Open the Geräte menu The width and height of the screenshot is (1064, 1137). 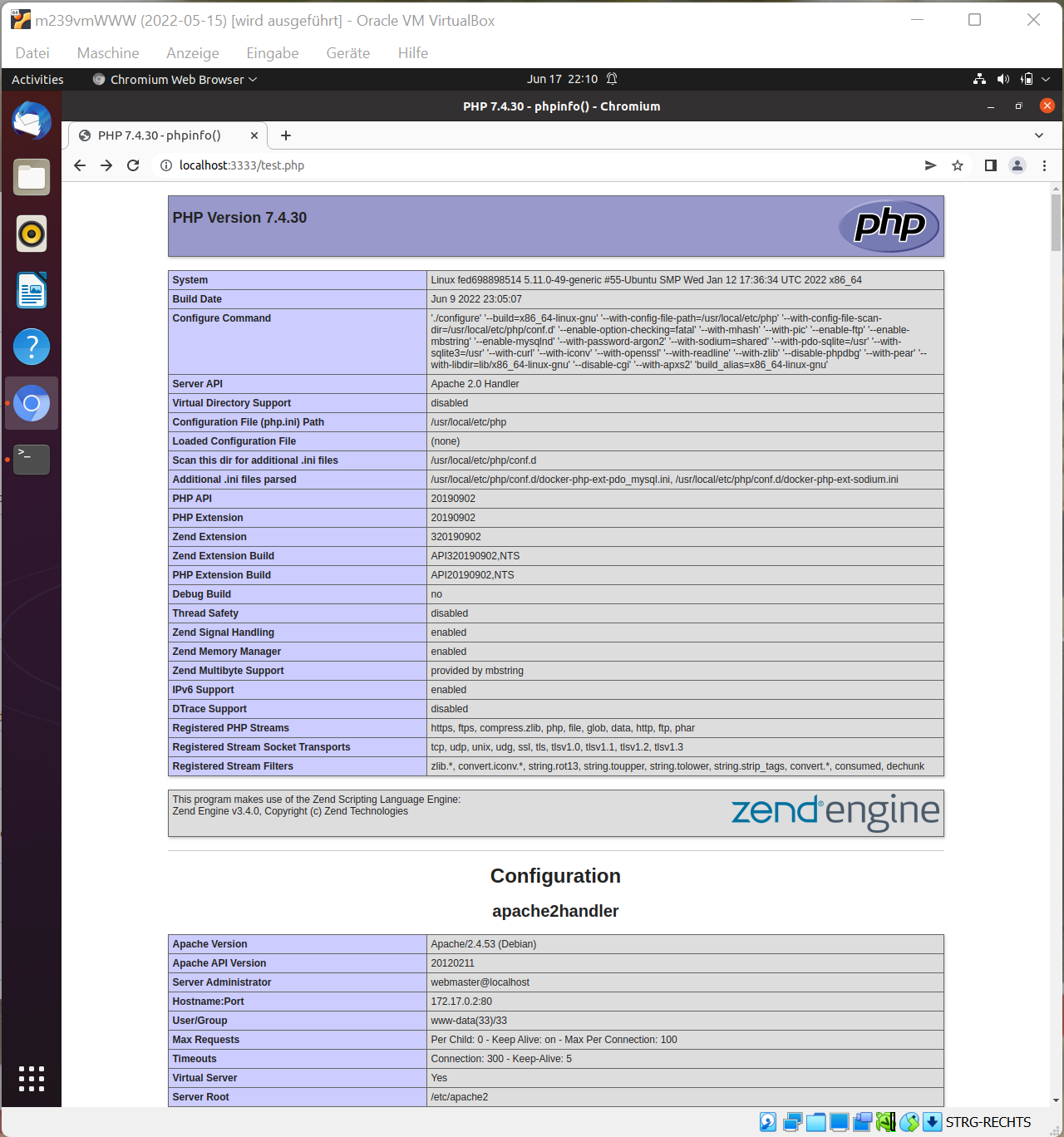348,53
